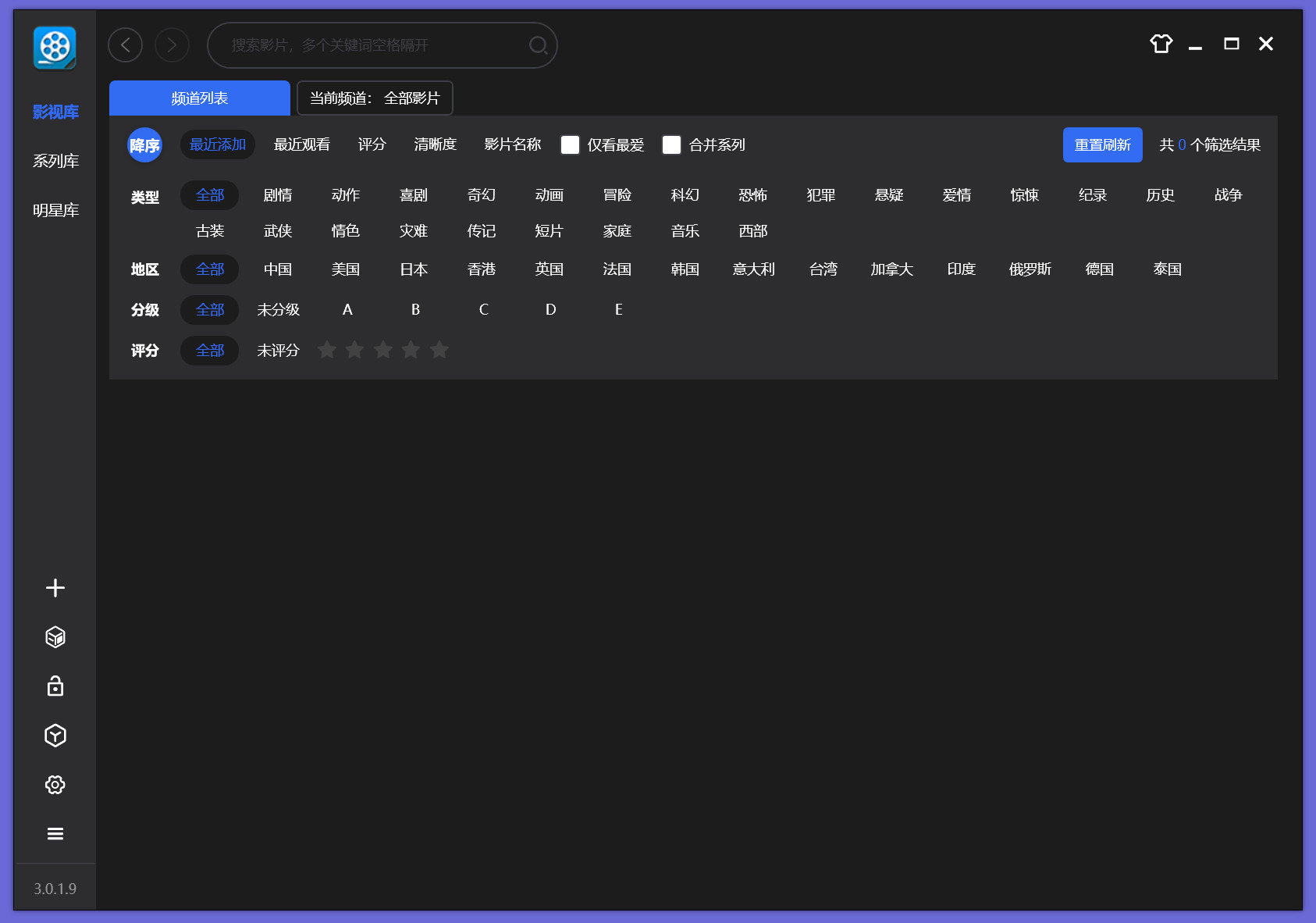
Task: Click the package box icon in sidebar
Action: (x=55, y=636)
